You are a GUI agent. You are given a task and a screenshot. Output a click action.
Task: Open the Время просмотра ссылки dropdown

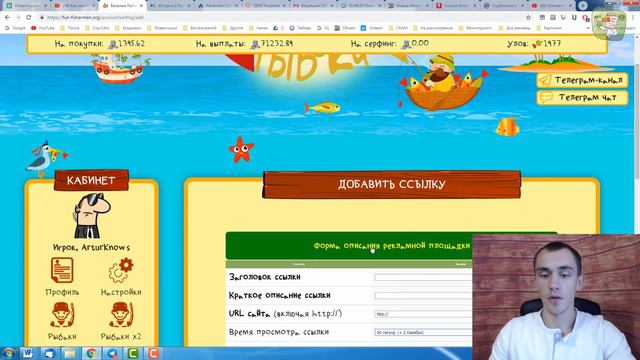(423, 332)
